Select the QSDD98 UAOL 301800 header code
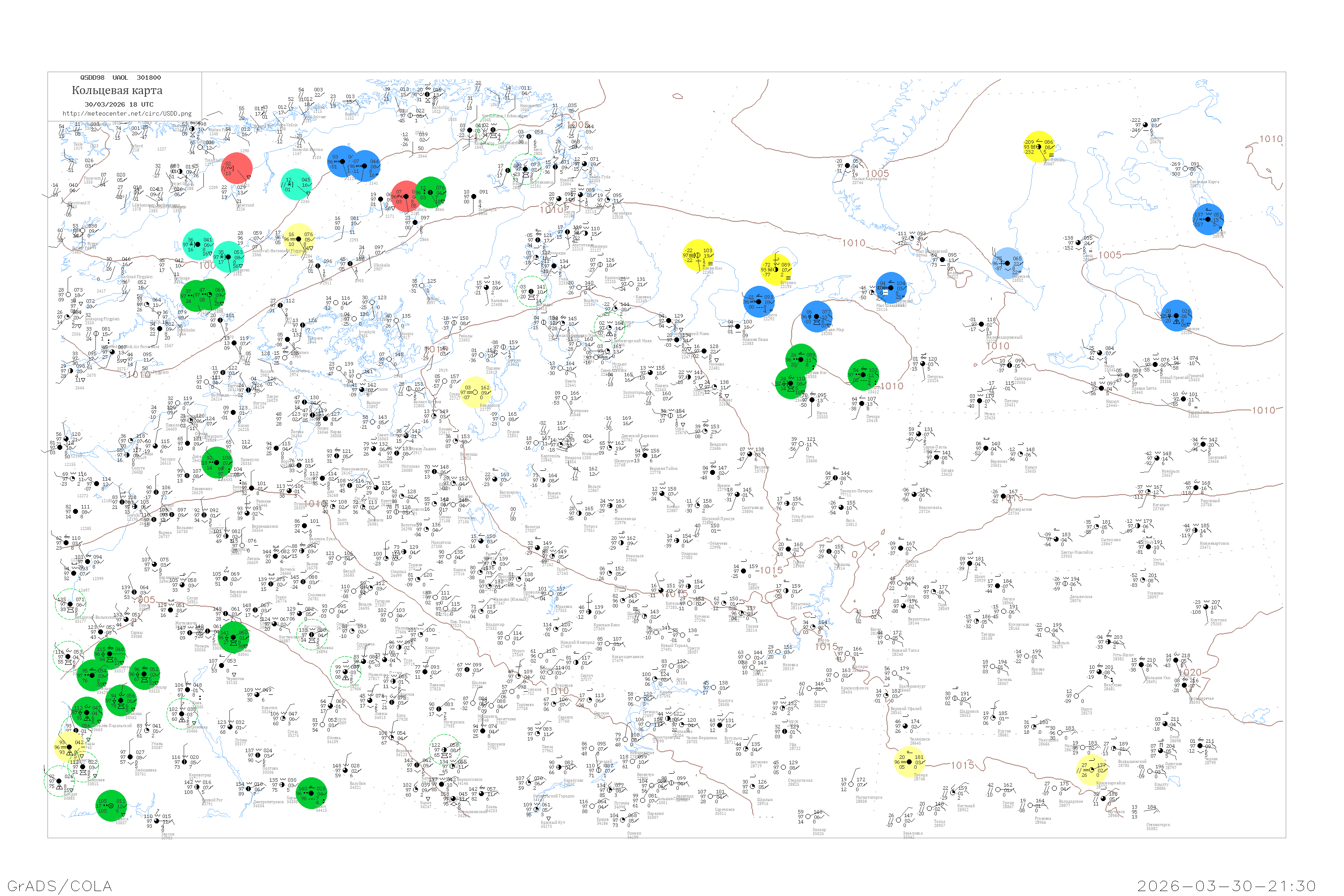The width and height of the screenshot is (1344, 896). tap(121, 78)
